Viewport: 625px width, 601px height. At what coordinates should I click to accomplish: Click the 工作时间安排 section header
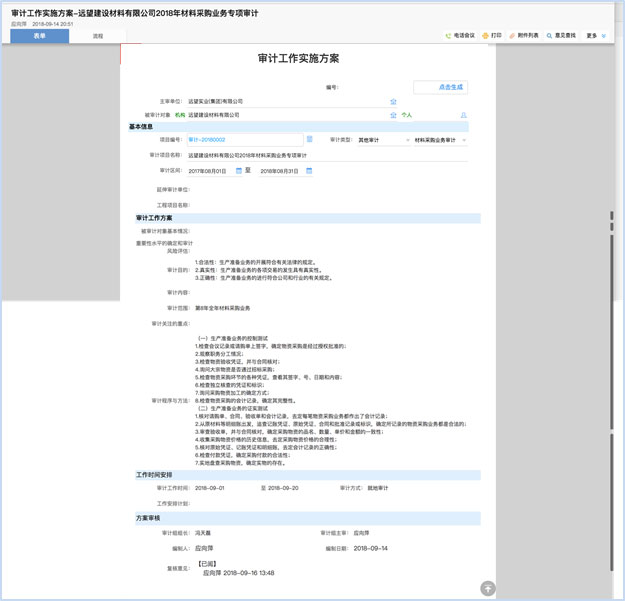click(308, 475)
